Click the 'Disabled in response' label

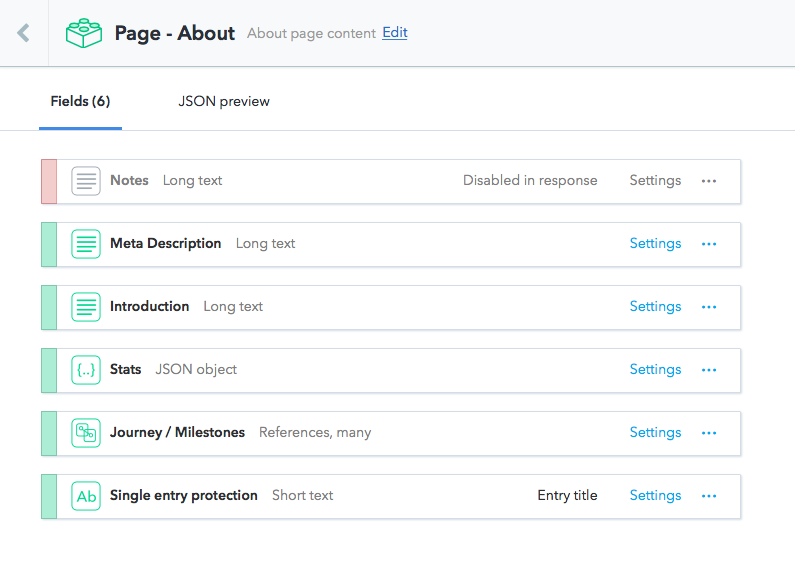[530, 181]
